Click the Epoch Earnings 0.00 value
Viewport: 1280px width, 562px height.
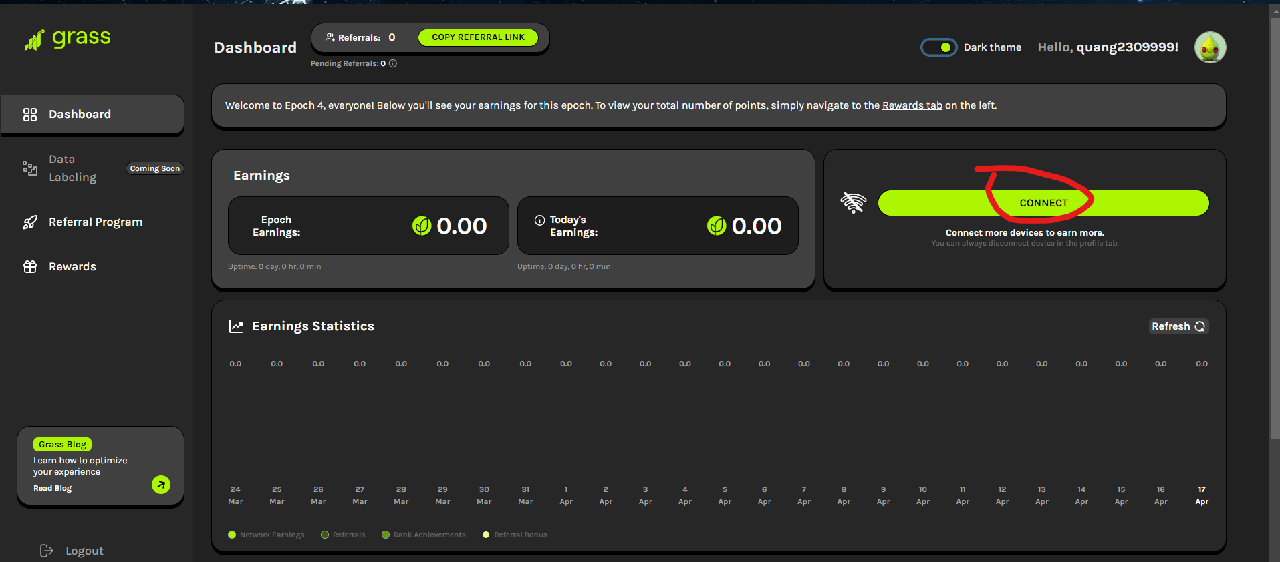[x=462, y=226]
